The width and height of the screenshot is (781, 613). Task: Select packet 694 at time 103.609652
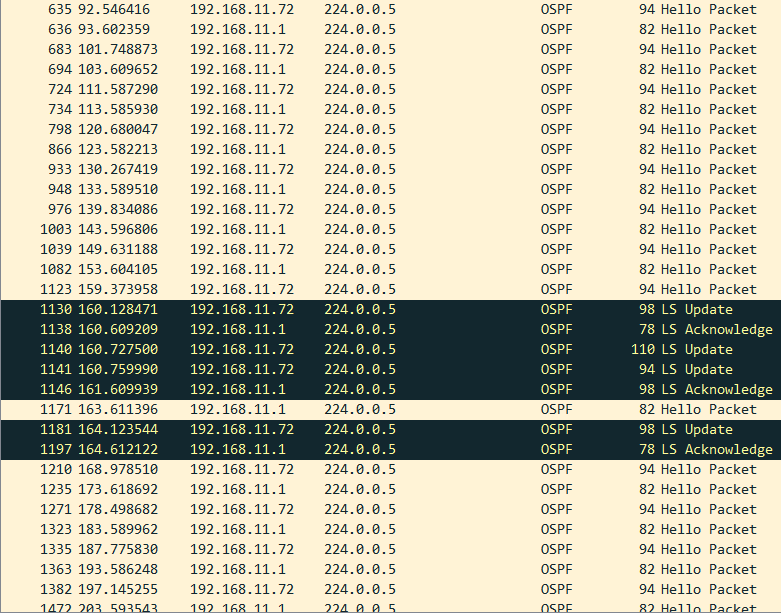390,69
